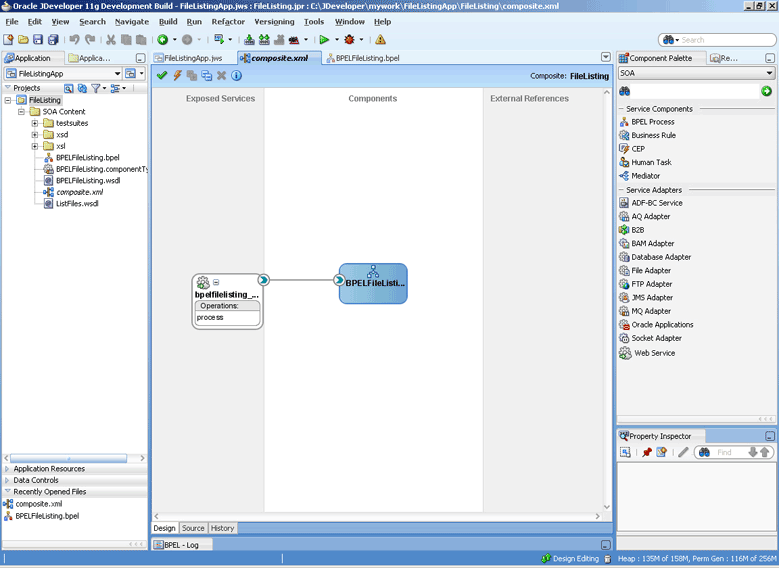This screenshot has height=568, width=779.
Task: Click the yellow warning triangle toolbar icon
Action: click(x=381, y=40)
